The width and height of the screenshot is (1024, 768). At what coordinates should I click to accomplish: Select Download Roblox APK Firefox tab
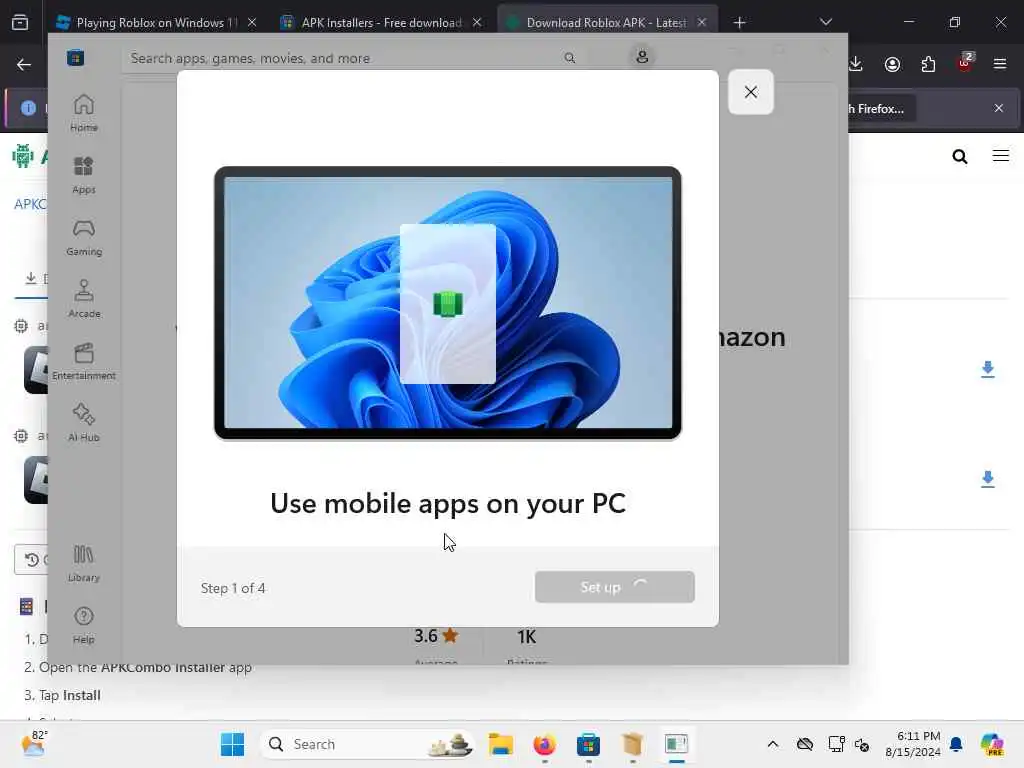click(x=607, y=23)
